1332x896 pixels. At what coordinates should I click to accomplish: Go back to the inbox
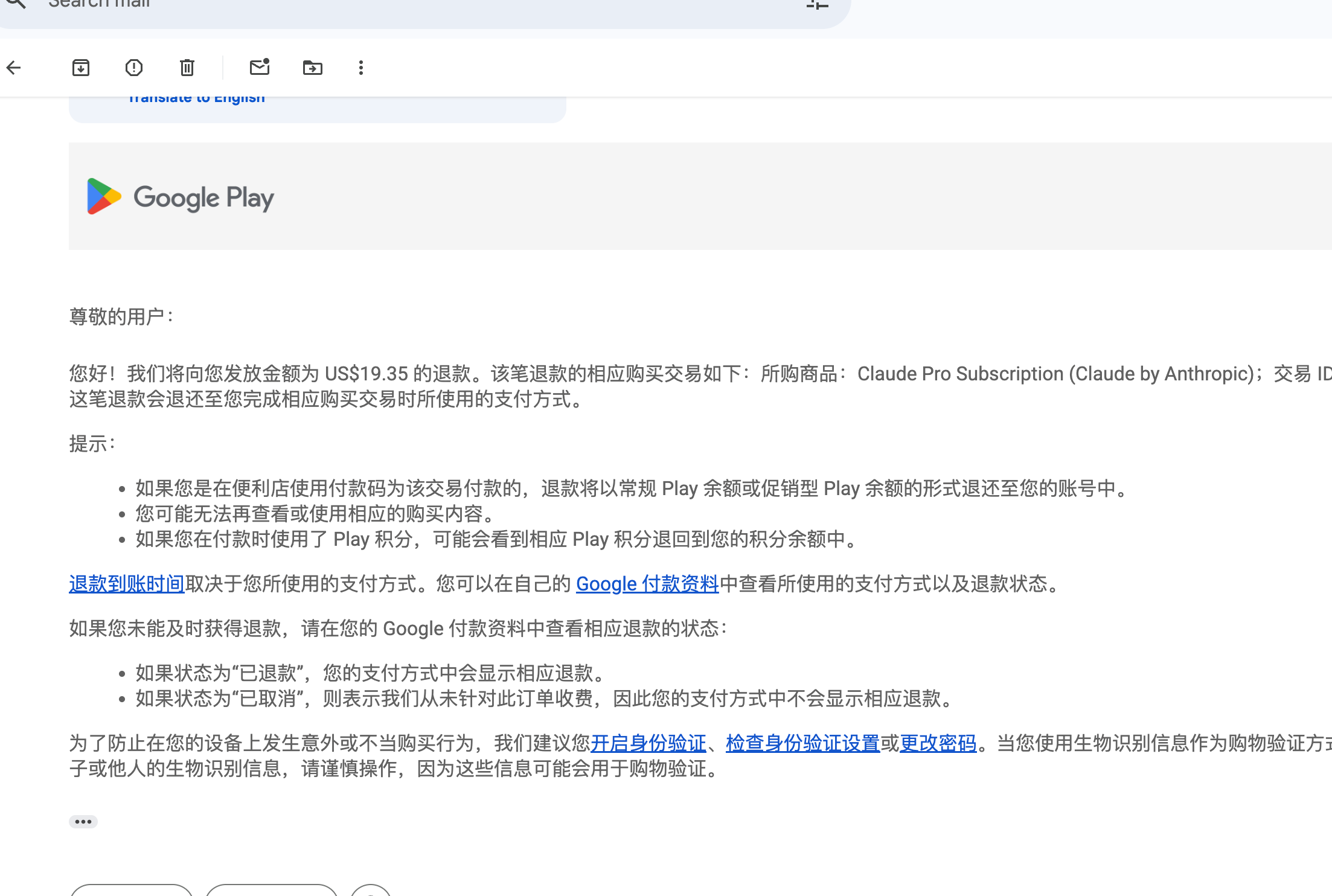14,68
